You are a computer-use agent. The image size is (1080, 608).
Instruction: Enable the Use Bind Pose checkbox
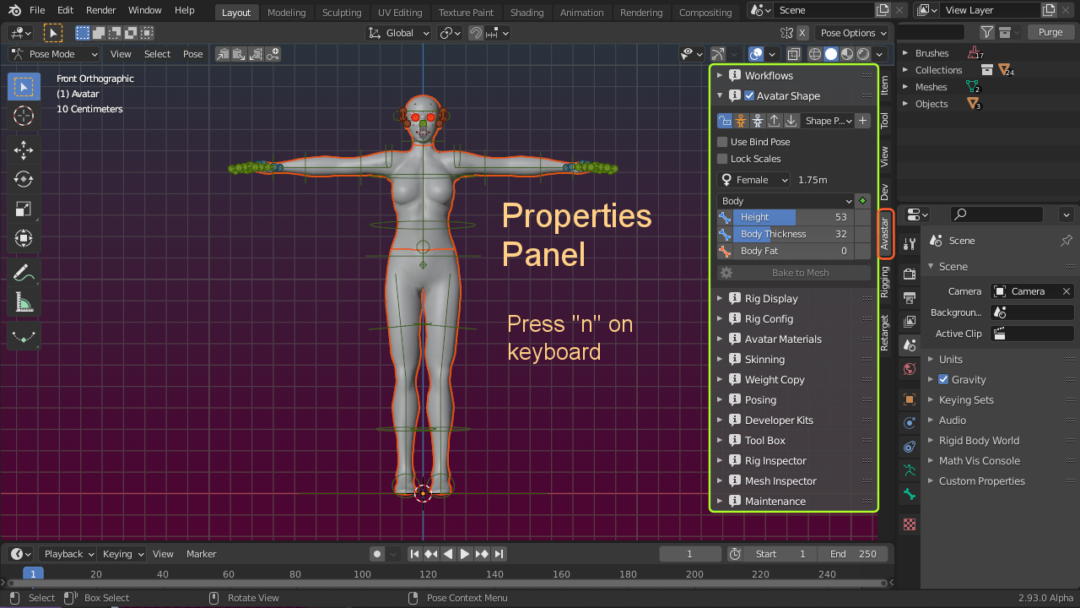tap(723, 142)
